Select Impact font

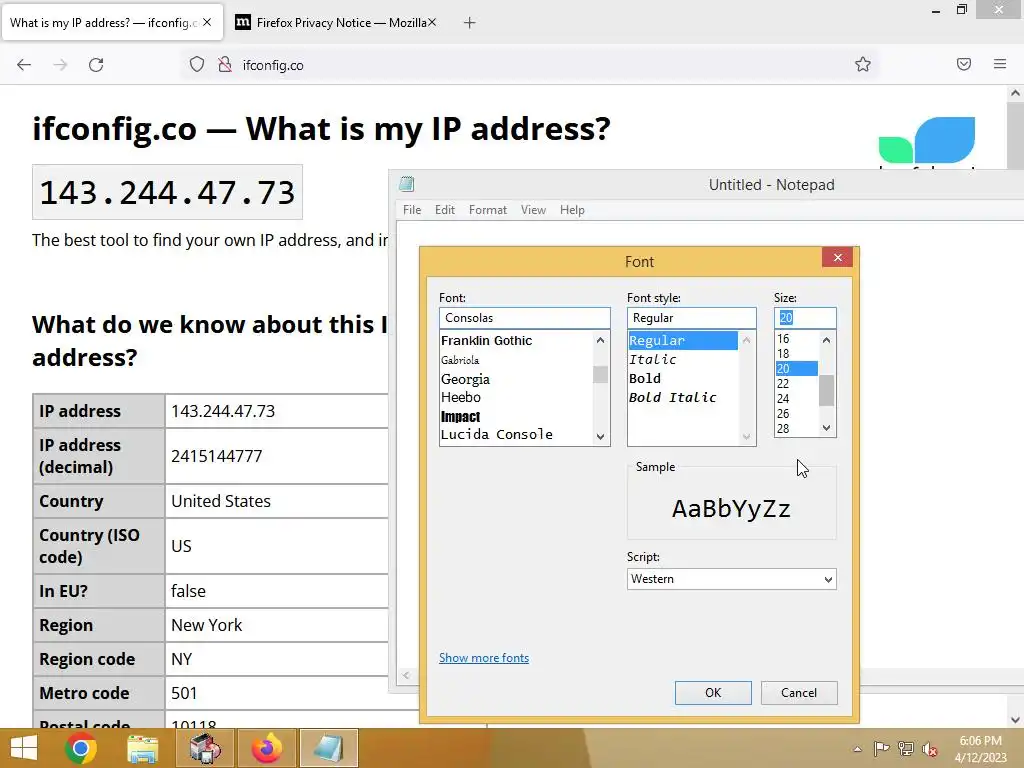[x=460, y=416]
